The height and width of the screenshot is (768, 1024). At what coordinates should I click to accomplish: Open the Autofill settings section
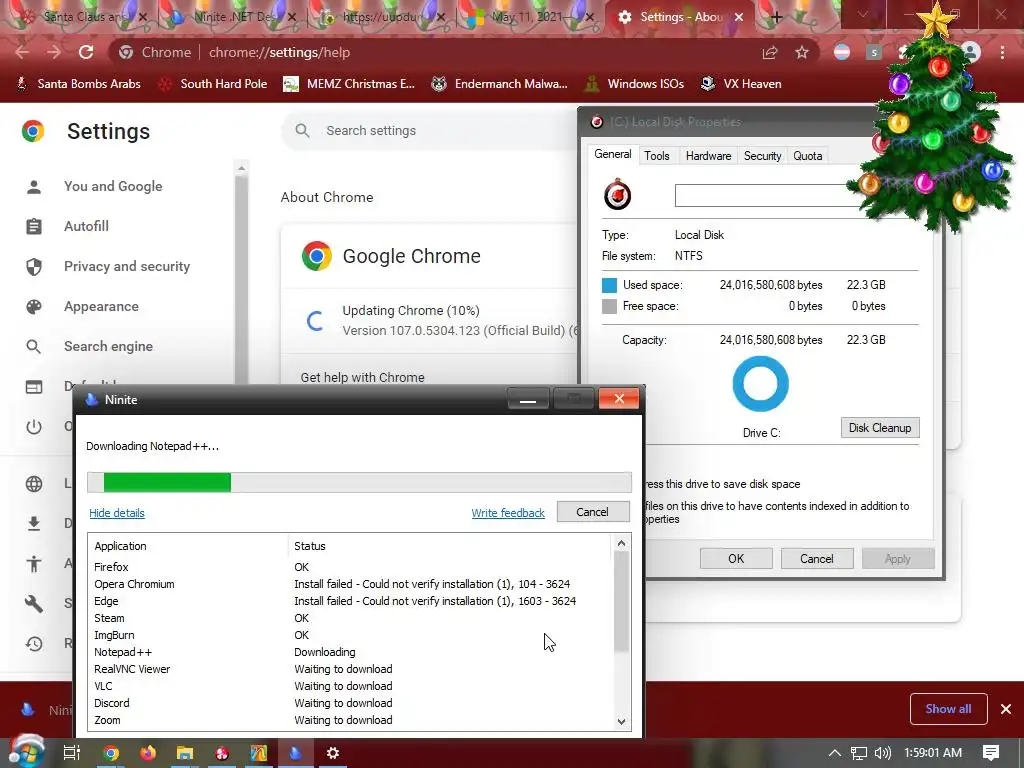click(x=86, y=226)
